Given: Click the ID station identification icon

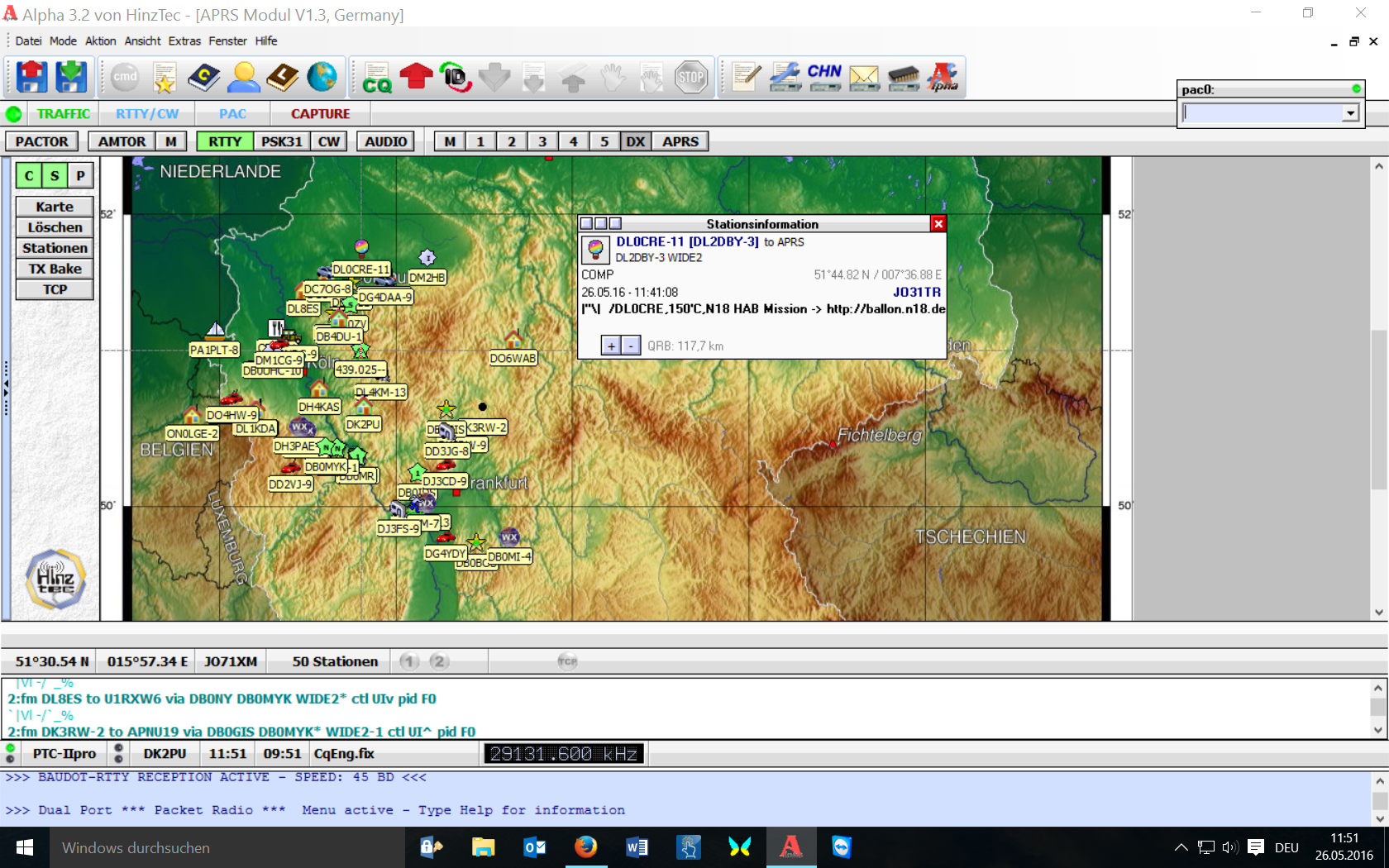Looking at the screenshot, I should (x=456, y=77).
